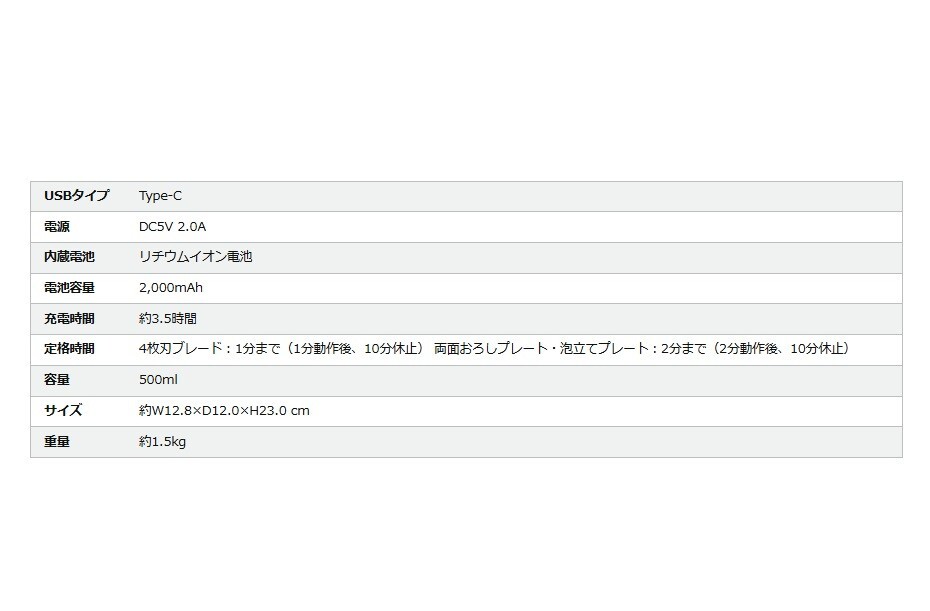Click the '重量' row label
Screen dimensions: 930x611
[x=57, y=441]
